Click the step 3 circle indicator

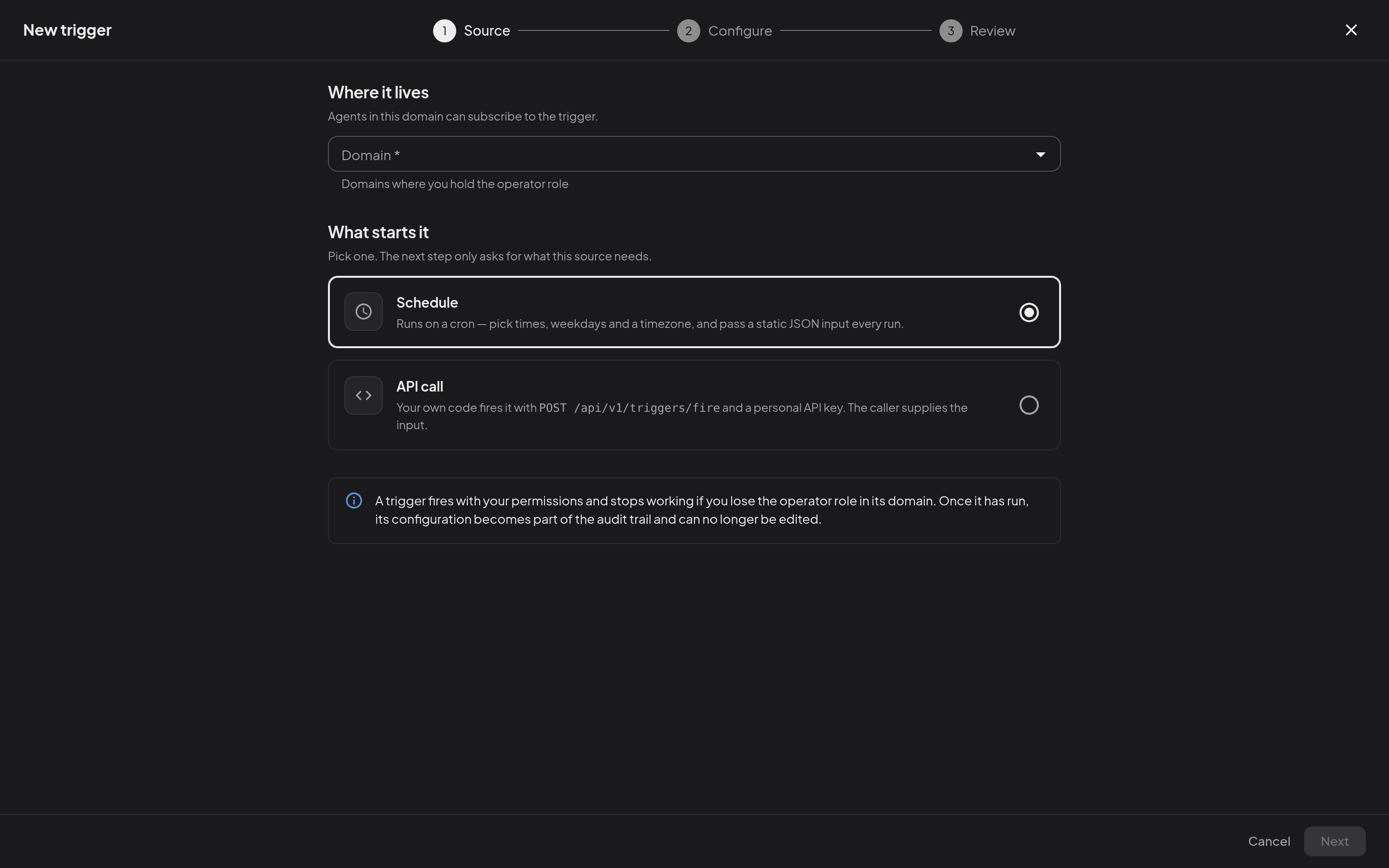point(951,30)
